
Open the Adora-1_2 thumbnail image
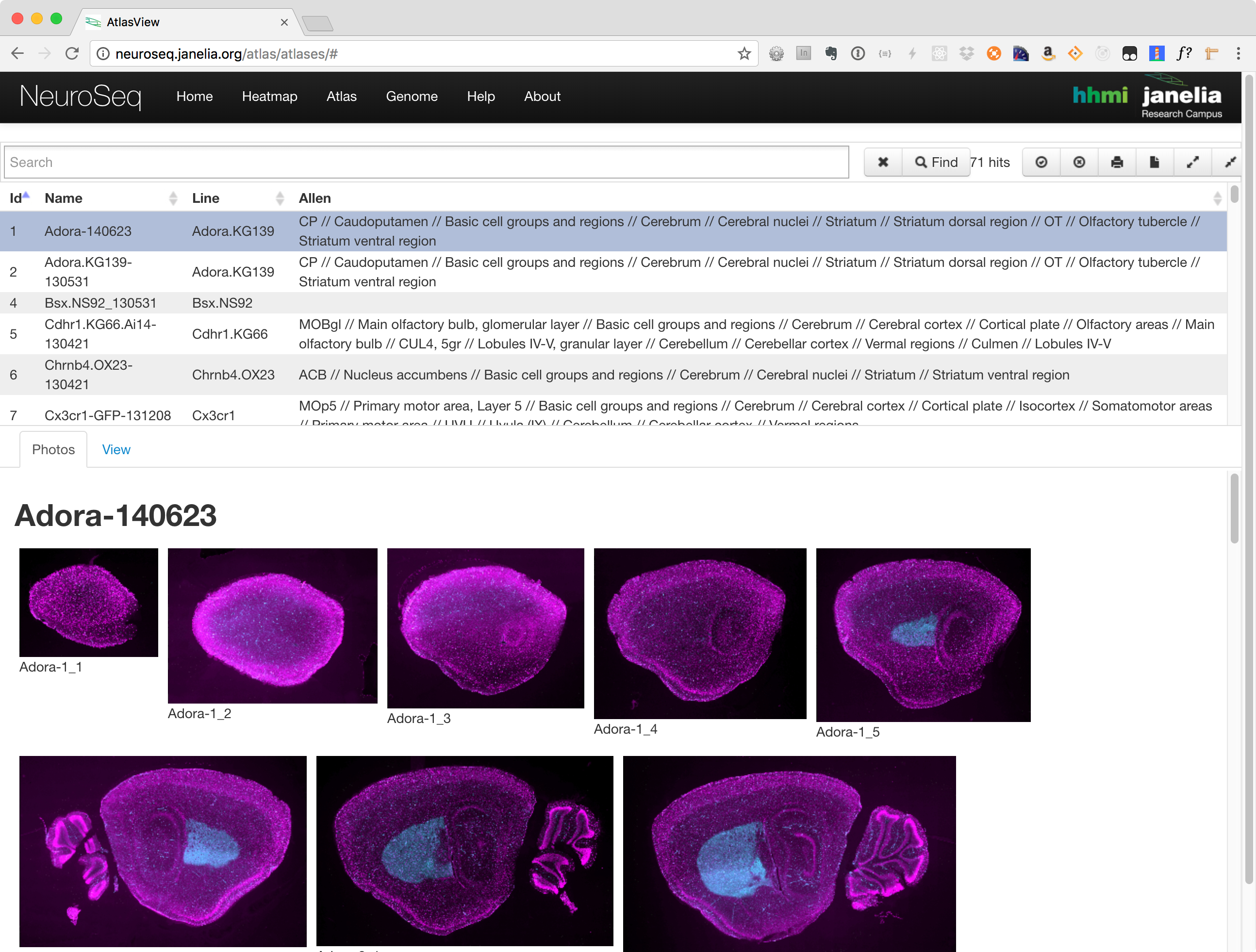point(273,625)
